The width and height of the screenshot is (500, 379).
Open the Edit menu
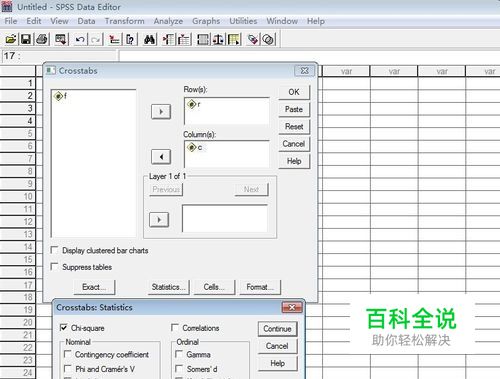point(34,21)
